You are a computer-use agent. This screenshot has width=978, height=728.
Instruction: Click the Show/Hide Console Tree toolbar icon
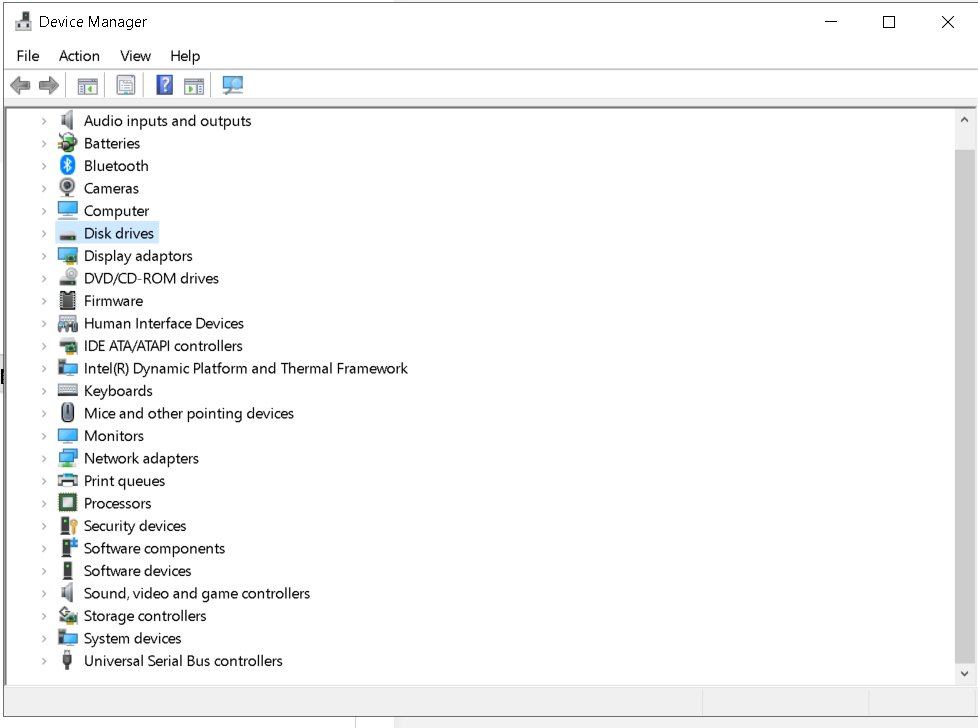(88, 85)
